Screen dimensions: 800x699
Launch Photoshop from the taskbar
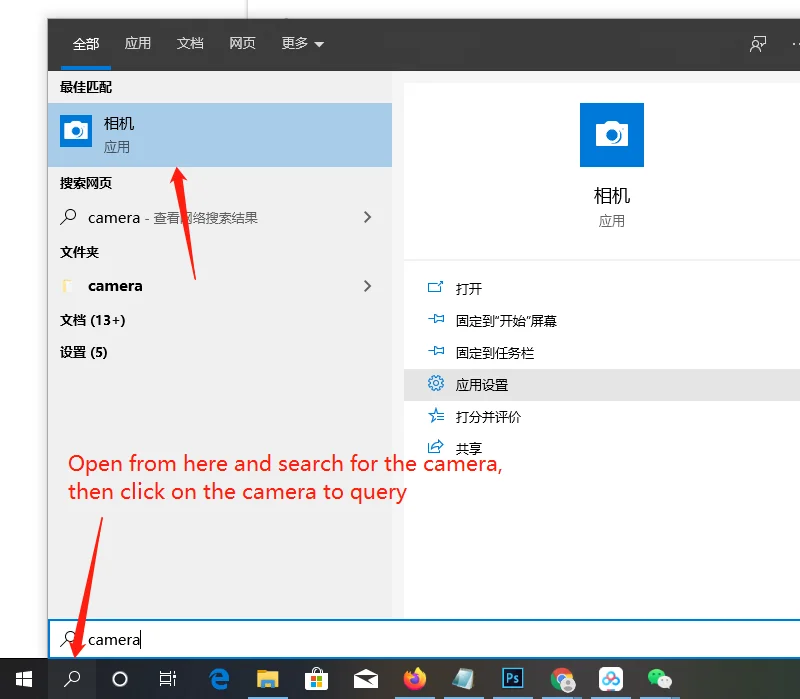tap(512, 679)
